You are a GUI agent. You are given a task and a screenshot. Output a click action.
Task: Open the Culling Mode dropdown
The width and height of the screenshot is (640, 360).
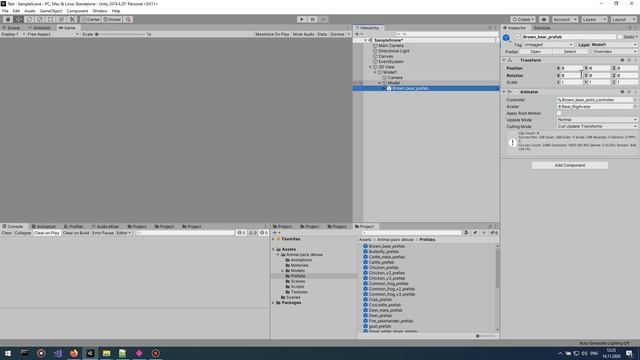(597, 127)
